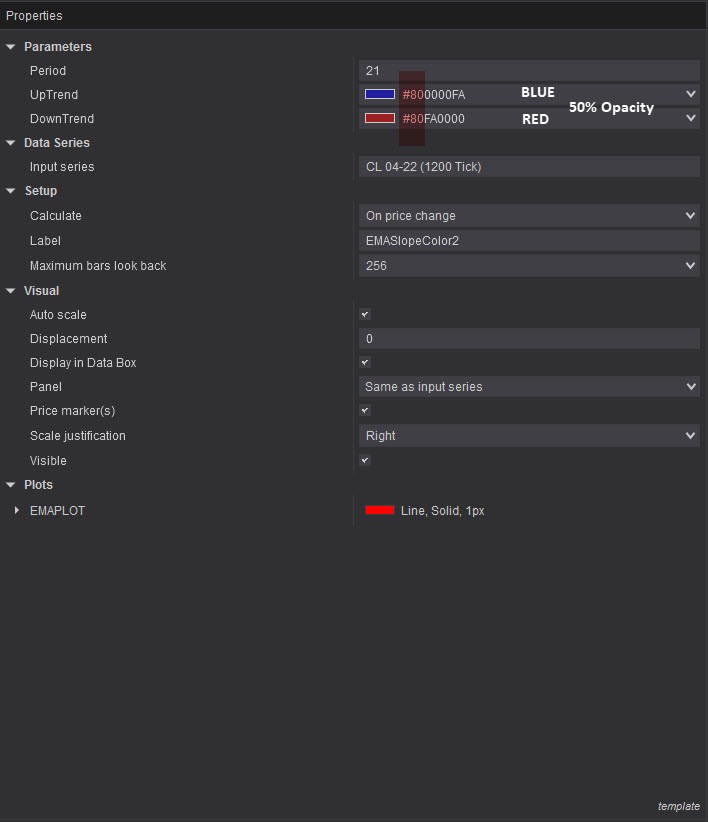Click the Period input field
This screenshot has height=822, width=708.
pos(529,71)
